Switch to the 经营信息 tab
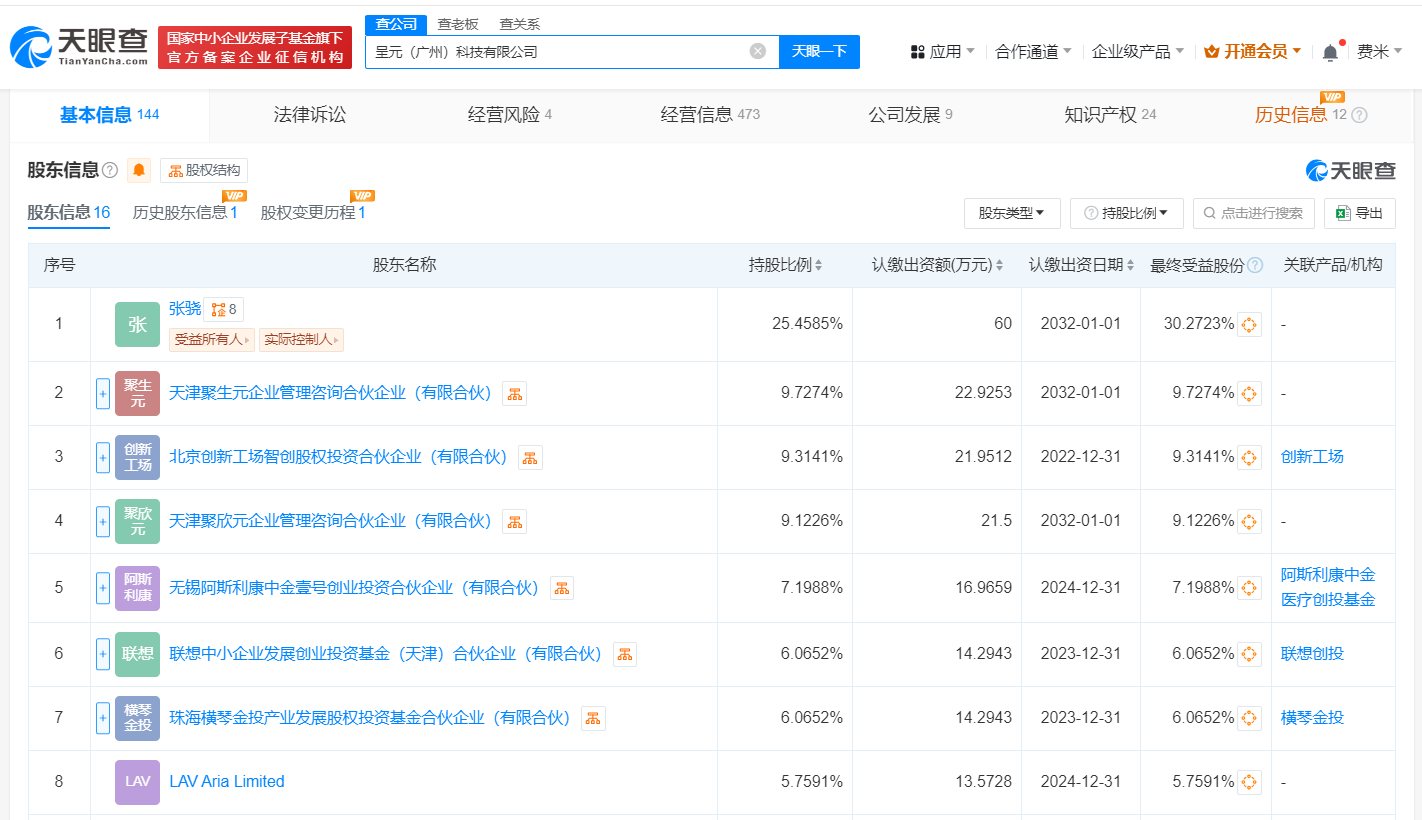 click(710, 115)
